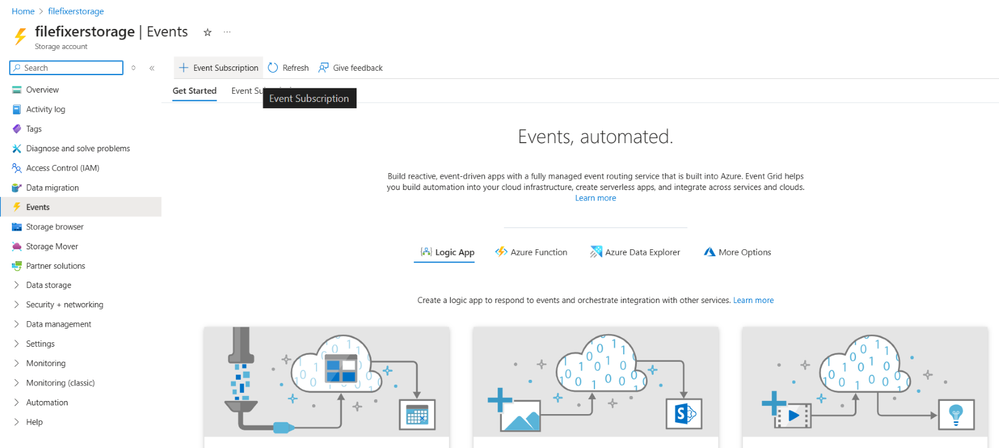Open the funnel-to-calendar logic app card

(327, 386)
